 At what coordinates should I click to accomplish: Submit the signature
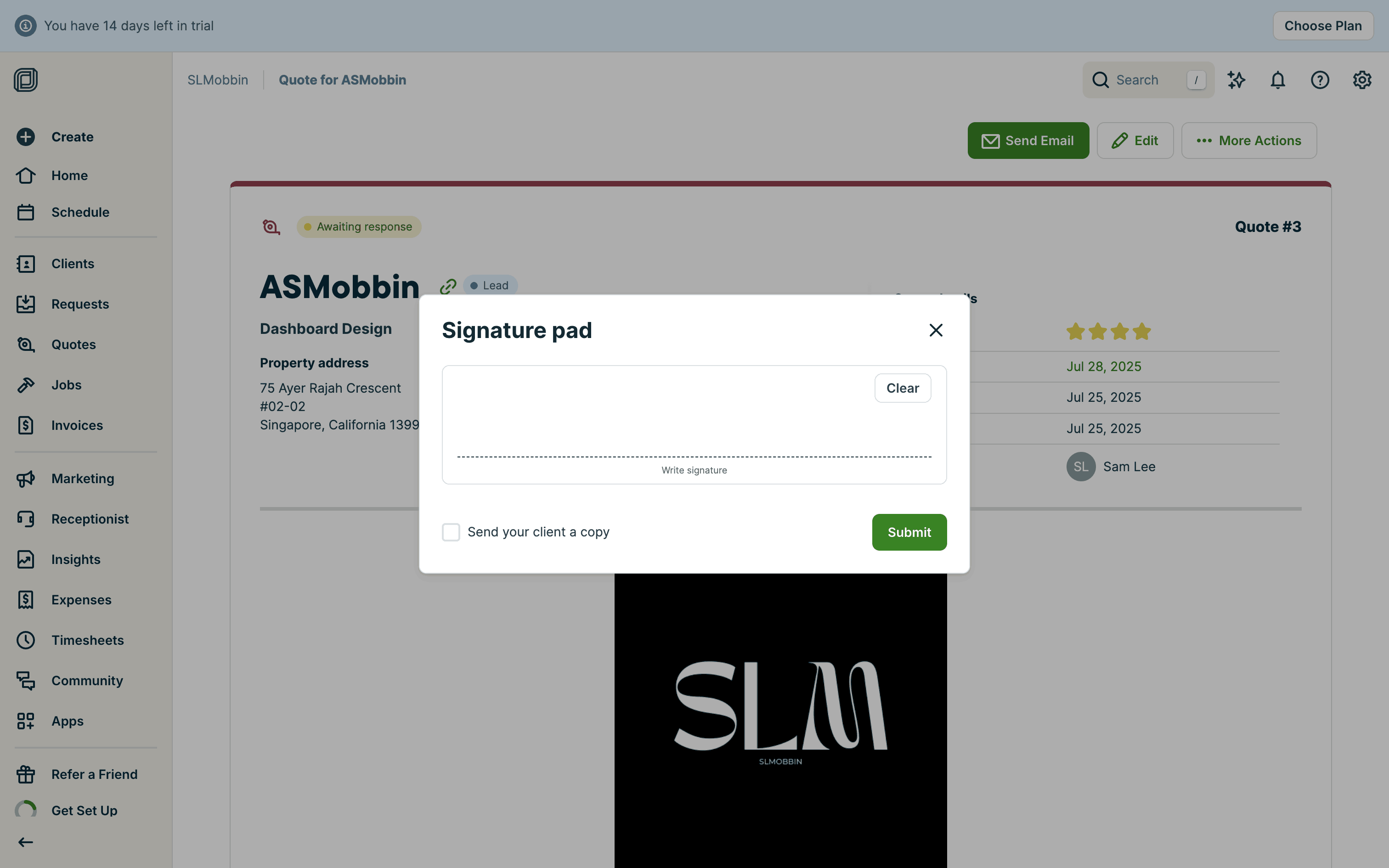[909, 532]
